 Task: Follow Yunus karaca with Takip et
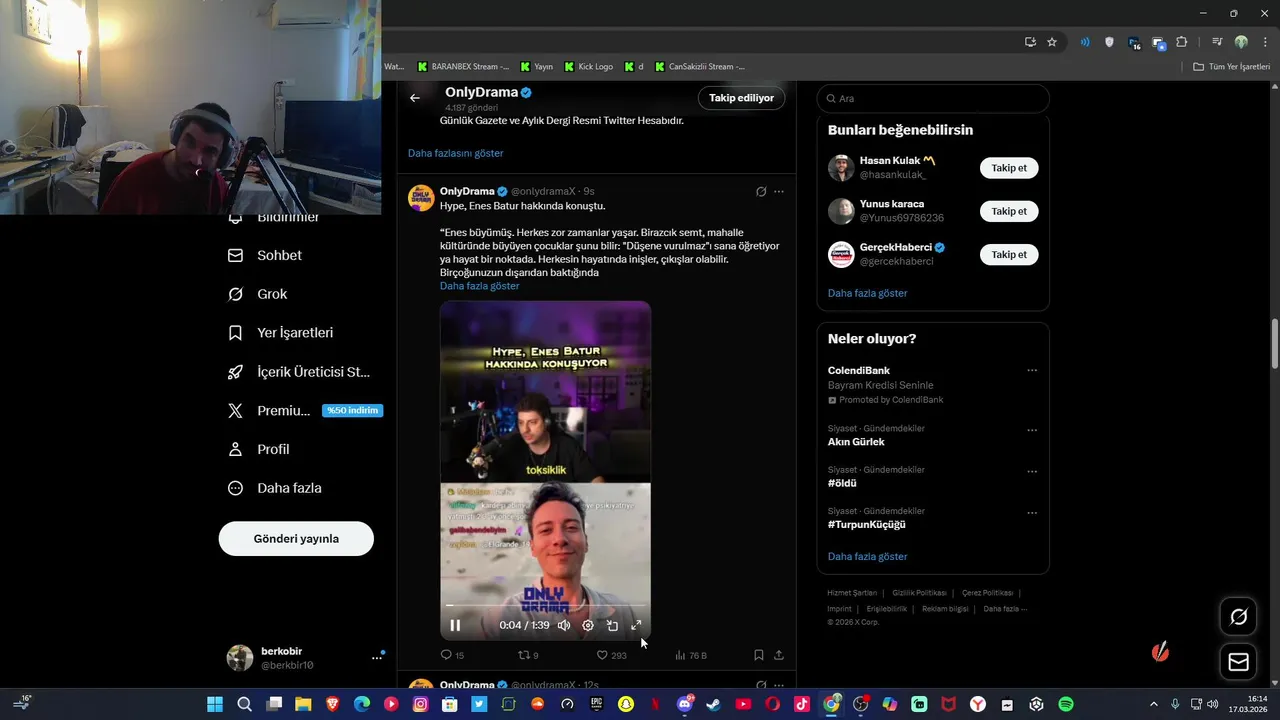[x=1009, y=211]
